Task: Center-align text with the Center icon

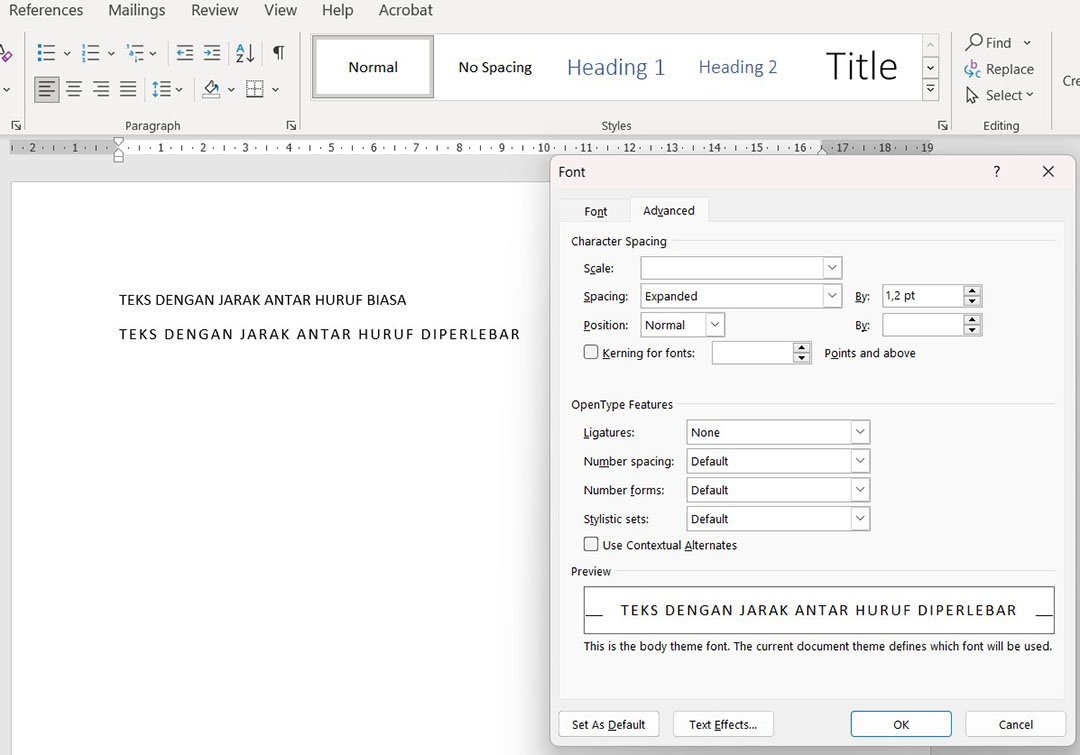Action: [x=74, y=90]
